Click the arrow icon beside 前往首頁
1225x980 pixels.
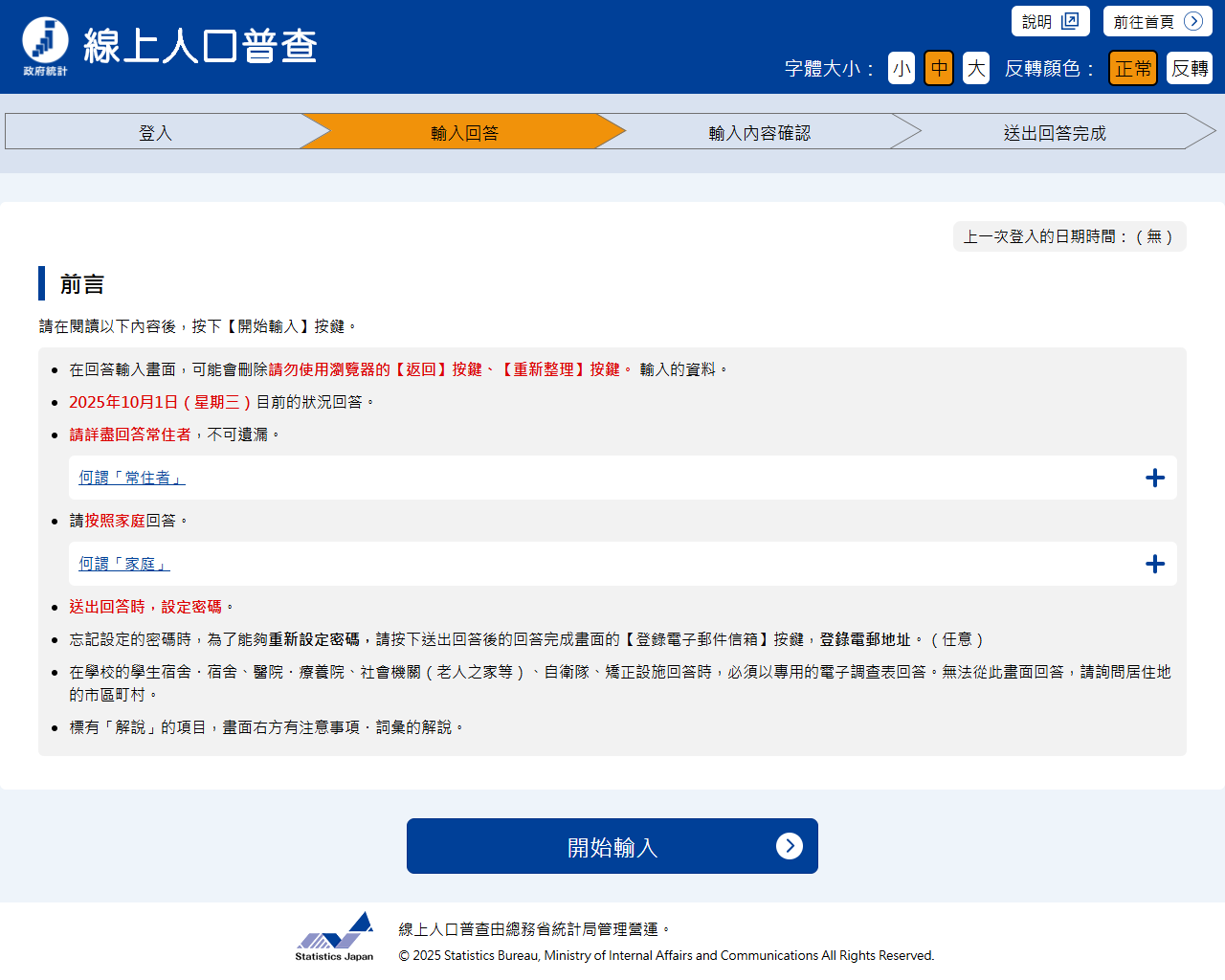1192,21
